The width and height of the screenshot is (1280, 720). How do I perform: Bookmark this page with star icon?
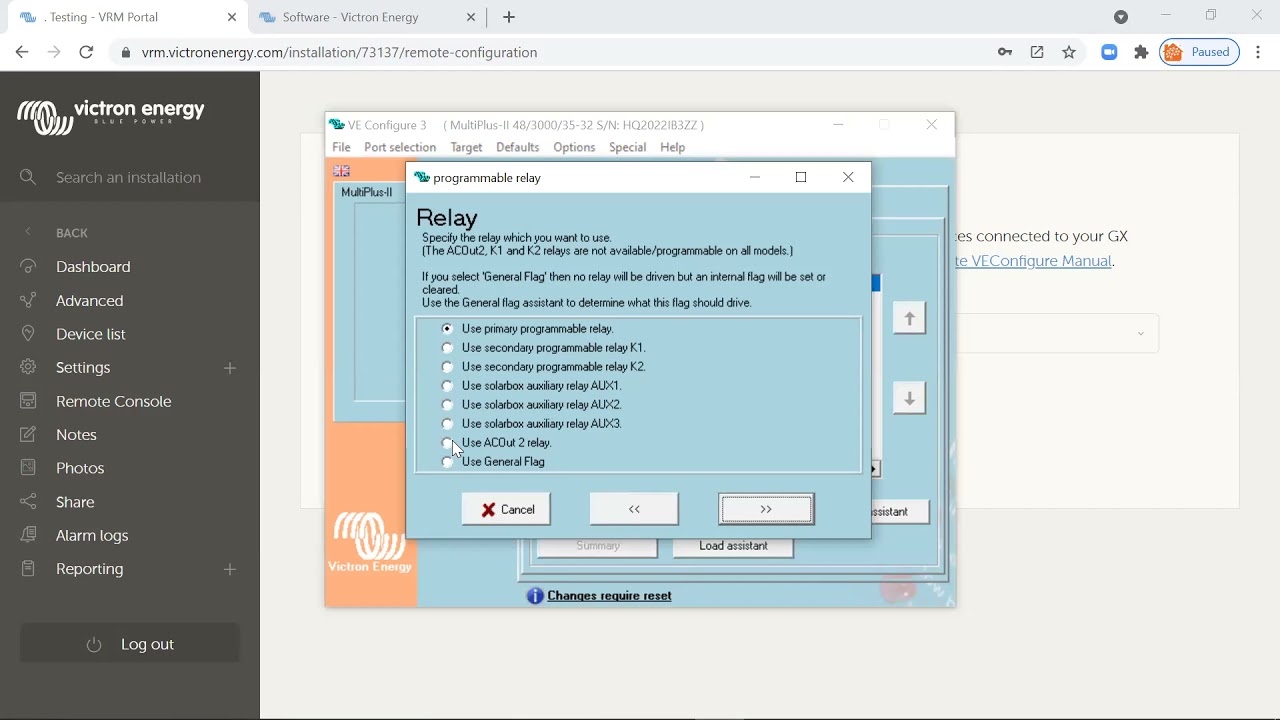(1069, 52)
